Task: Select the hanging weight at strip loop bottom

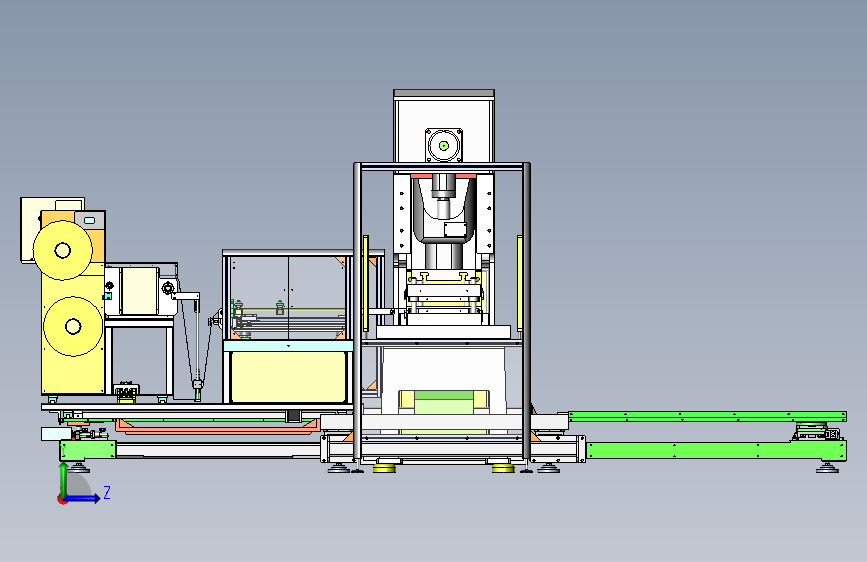Action: pyautogui.click(x=197, y=384)
